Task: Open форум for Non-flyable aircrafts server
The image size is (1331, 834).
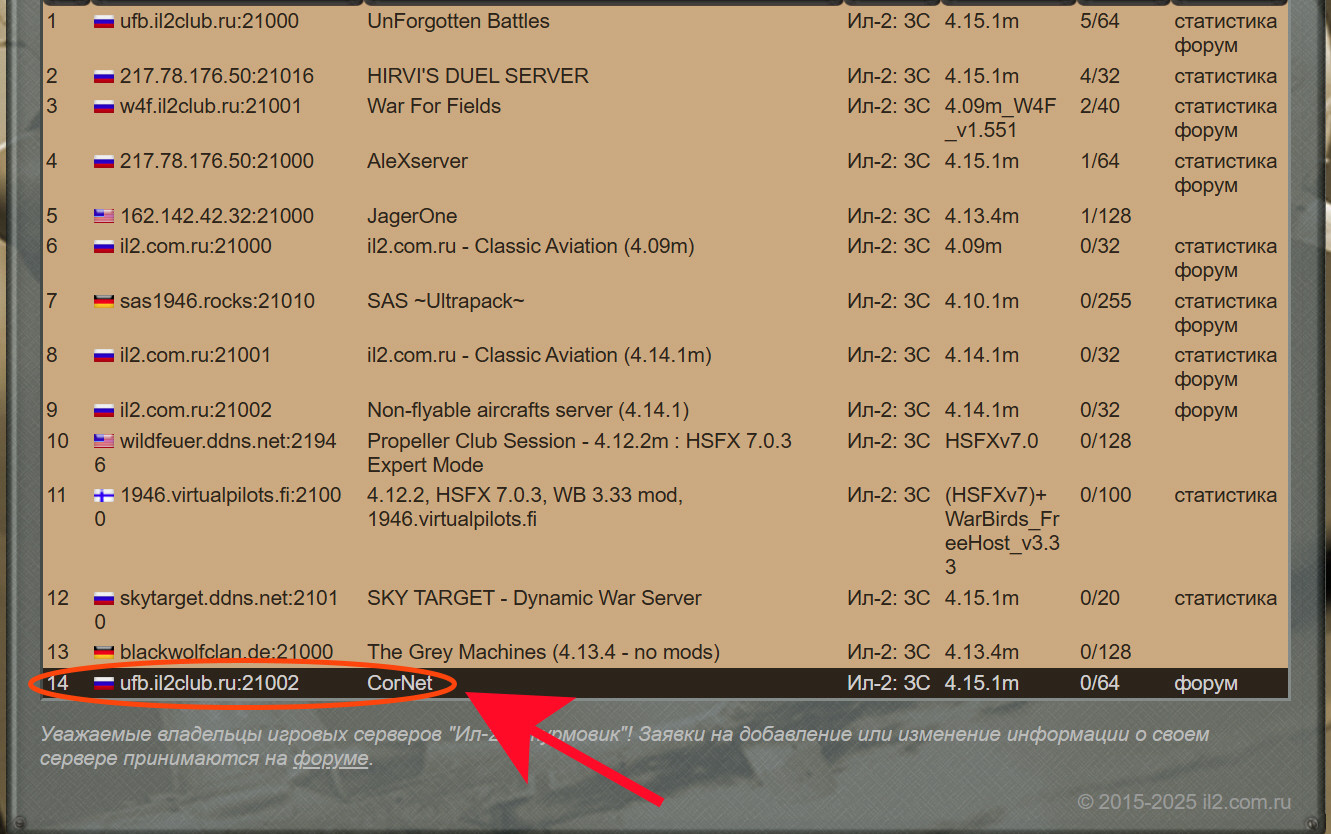Action: (1206, 410)
